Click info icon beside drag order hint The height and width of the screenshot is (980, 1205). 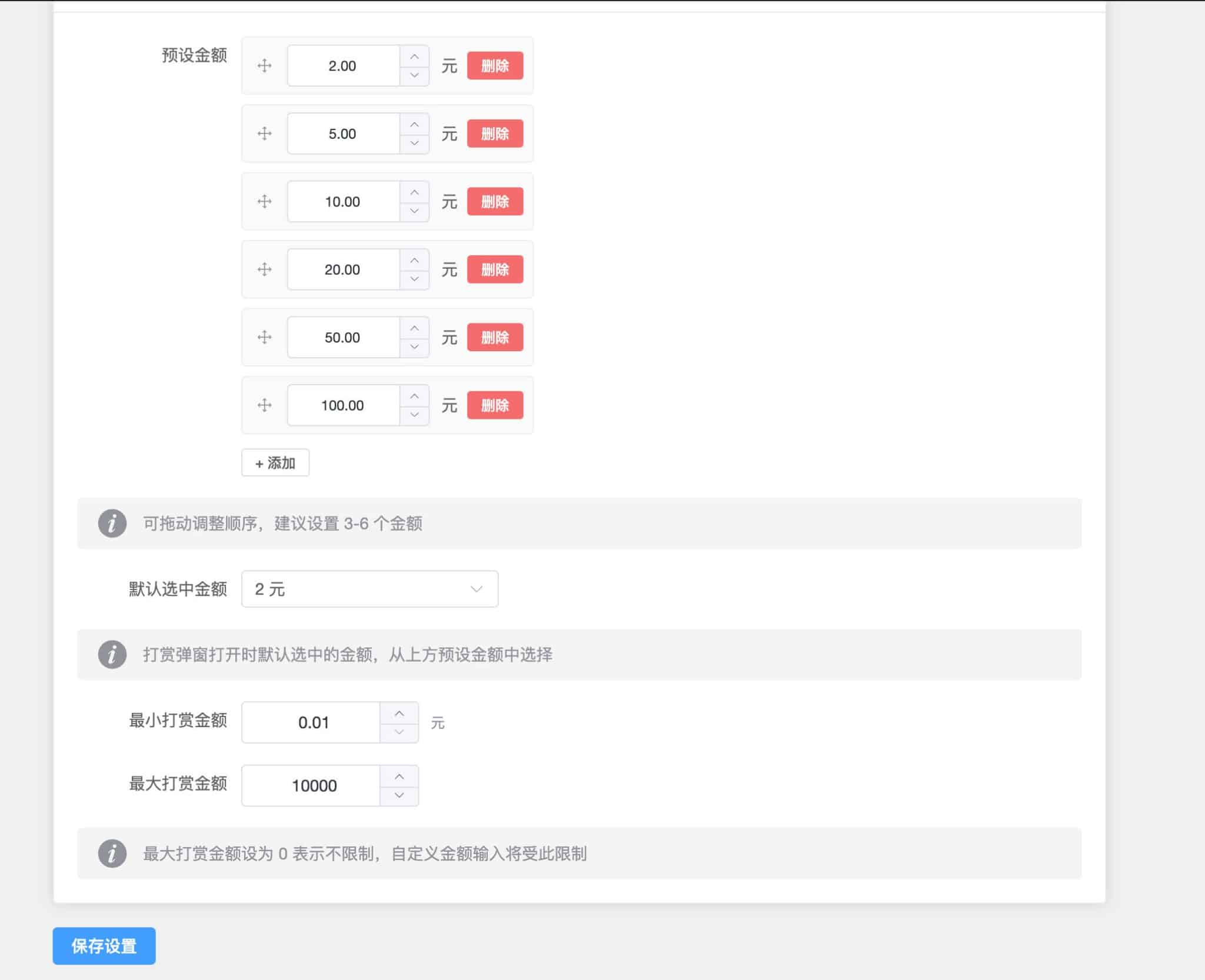click(x=112, y=523)
